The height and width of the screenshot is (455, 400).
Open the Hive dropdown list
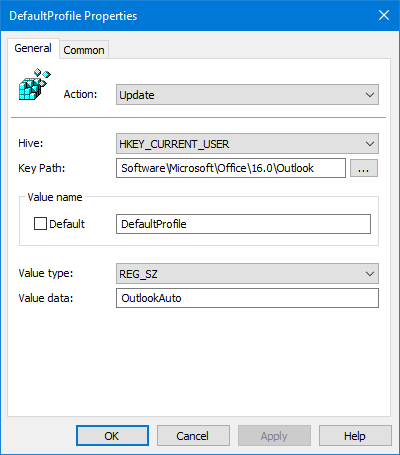coord(247,144)
